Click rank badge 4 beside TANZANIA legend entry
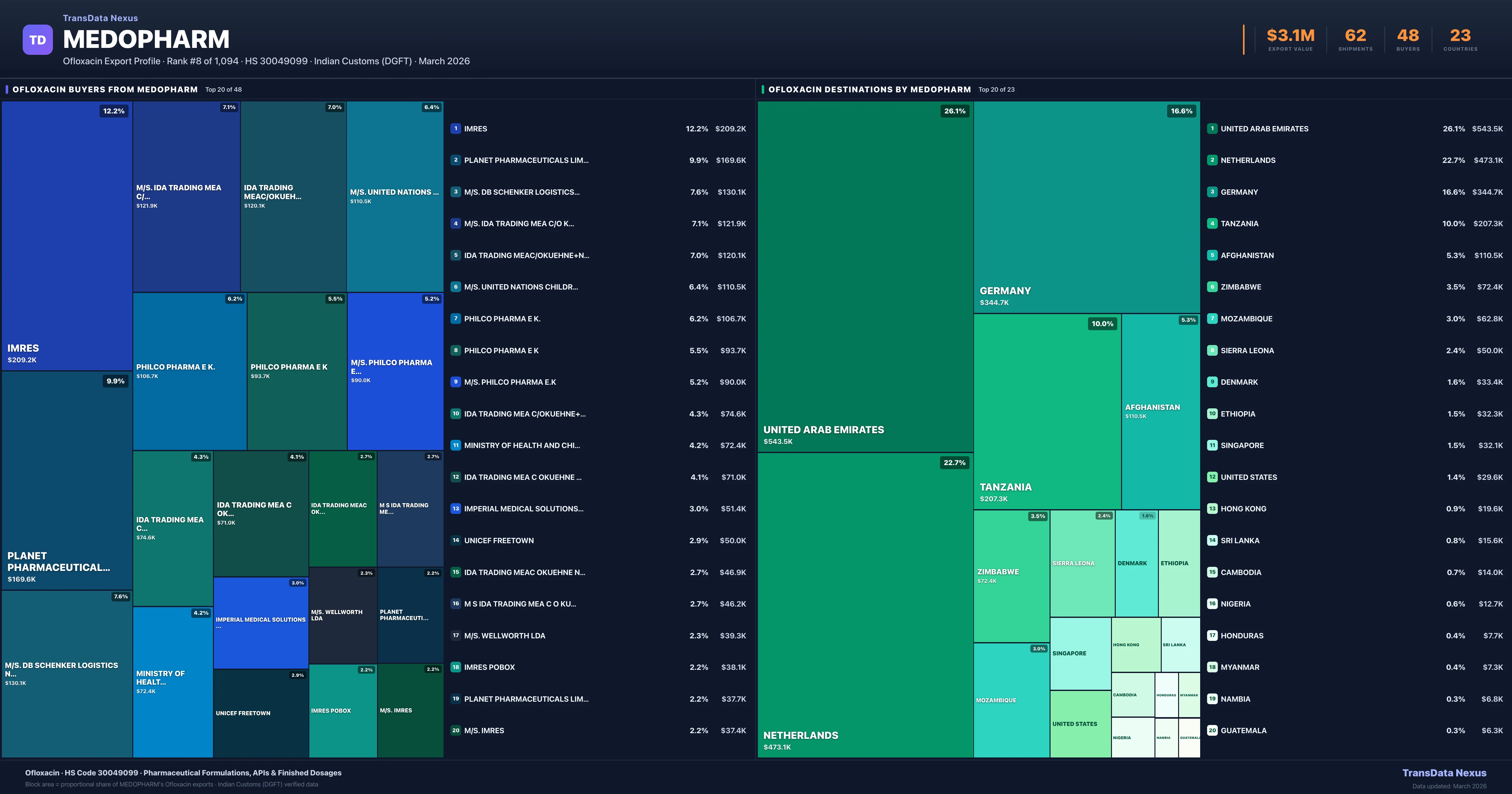The width and height of the screenshot is (1512, 794). tap(1212, 224)
